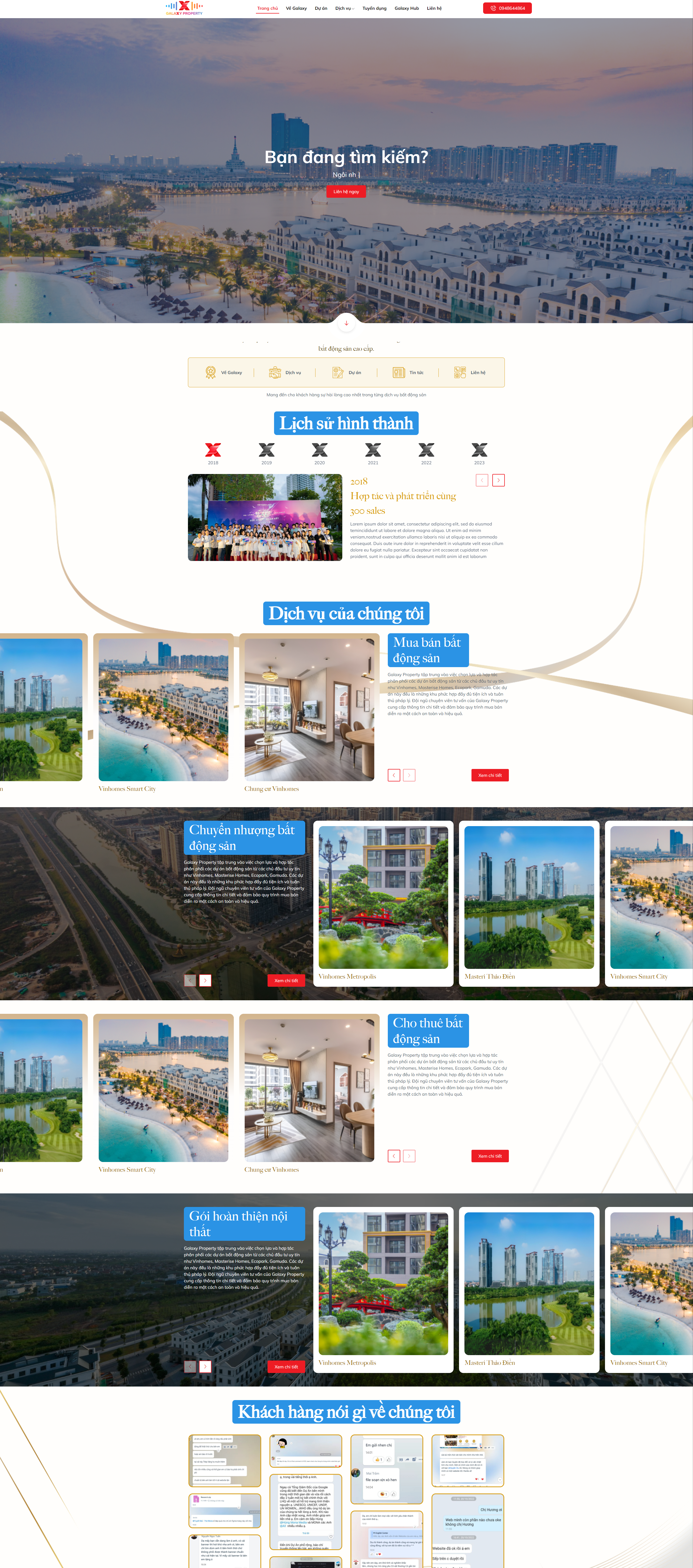Screen dimensions: 693x1568
Task: Click the Liên hệ quick-link icon
Action: pos(460,372)
